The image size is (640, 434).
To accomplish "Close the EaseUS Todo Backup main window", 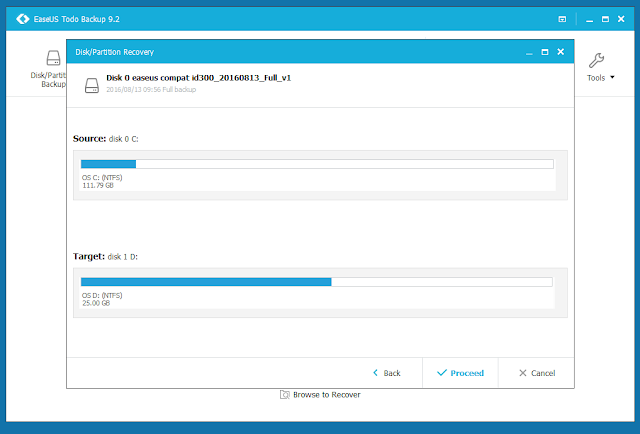I will tap(621, 19).
